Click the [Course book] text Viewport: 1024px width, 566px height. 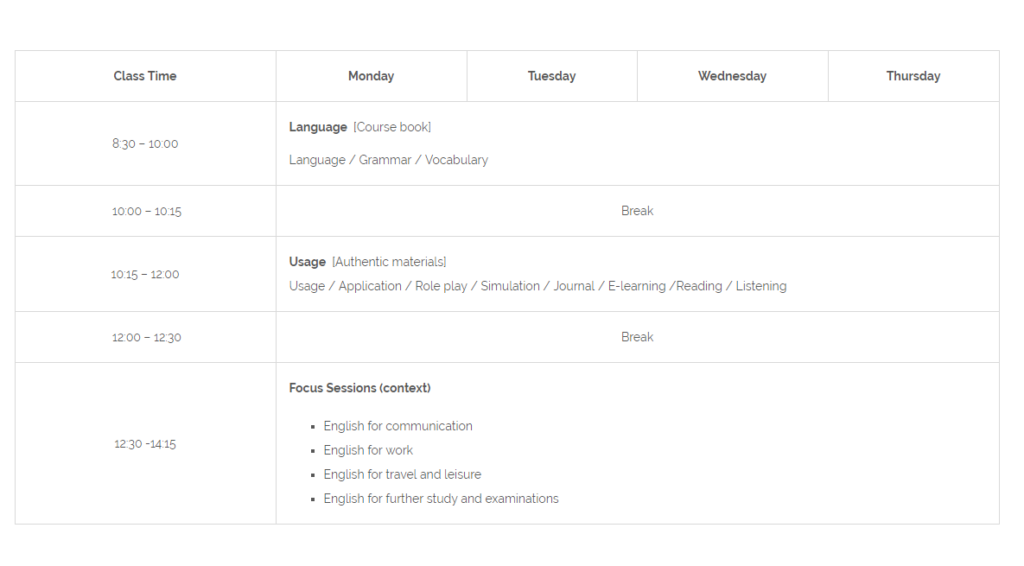392,127
